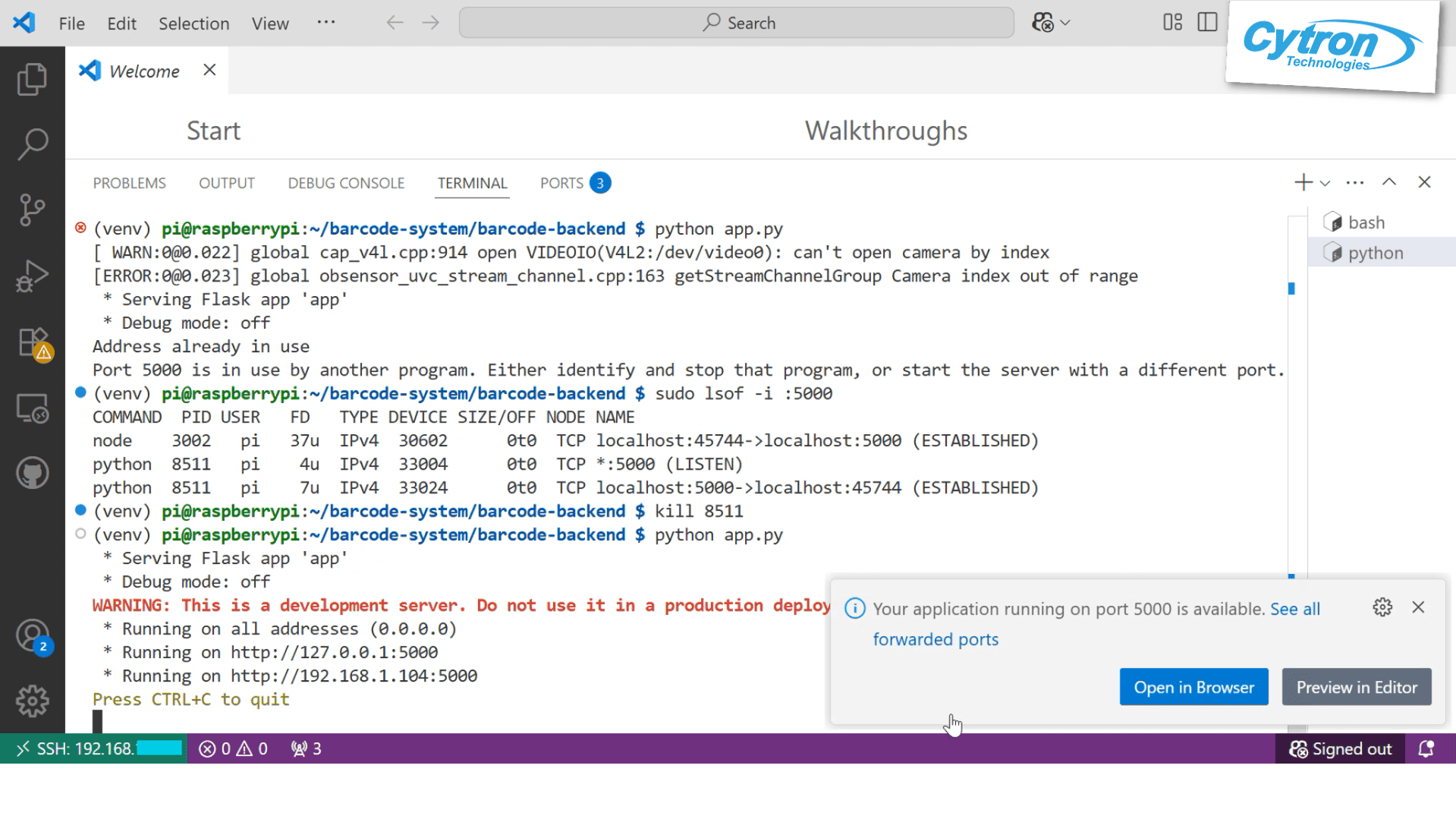Open Manage via the settings gear

pyautogui.click(x=32, y=701)
